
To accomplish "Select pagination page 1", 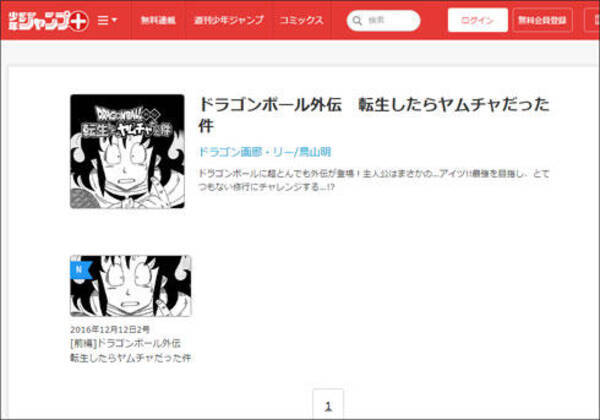I will point(328,405).
